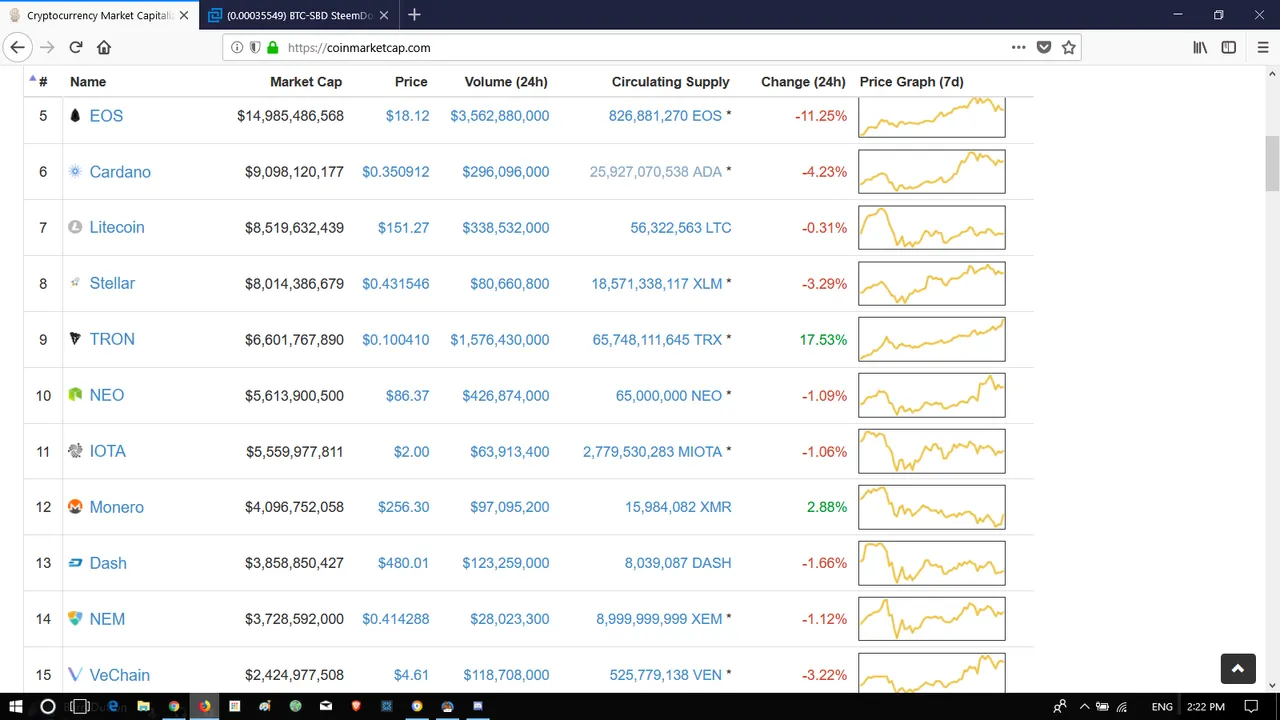Close the BTC-SBD SteemDollars tab
This screenshot has height=720, width=1280.
coord(384,15)
